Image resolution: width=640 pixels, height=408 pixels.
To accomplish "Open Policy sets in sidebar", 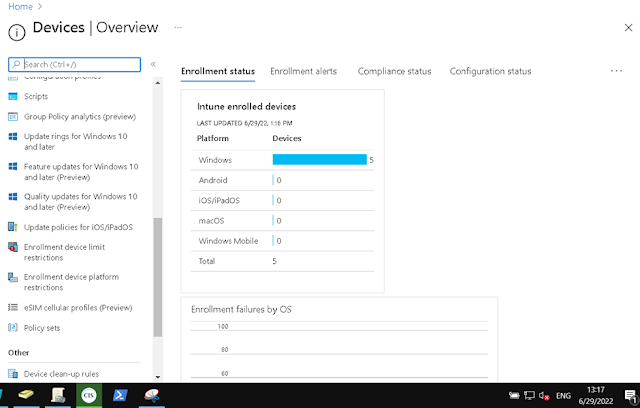I will [42, 328].
